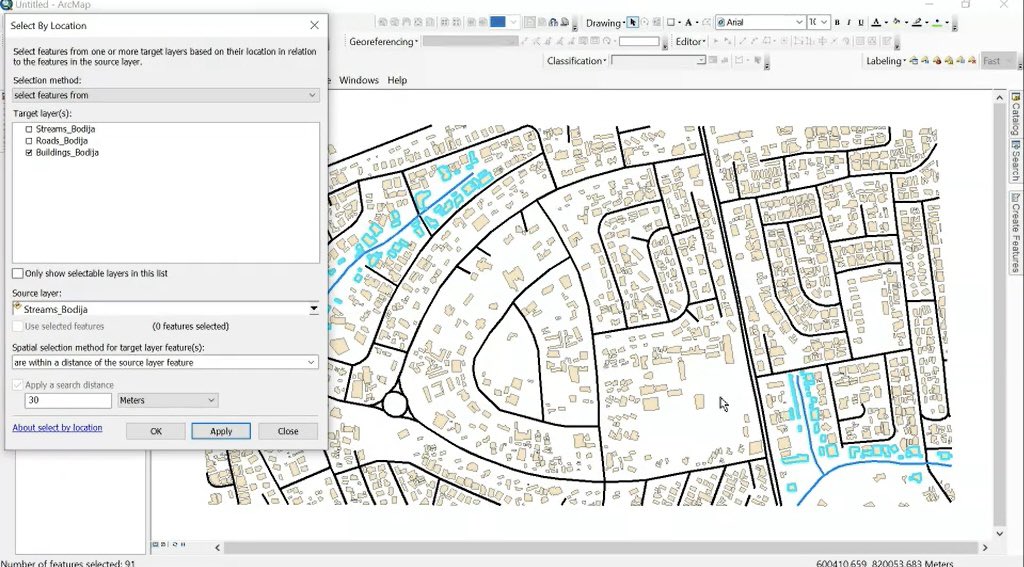Click the binoculars icon beside blue swatch
The width and height of the screenshot is (1024, 567).
[553, 22]
